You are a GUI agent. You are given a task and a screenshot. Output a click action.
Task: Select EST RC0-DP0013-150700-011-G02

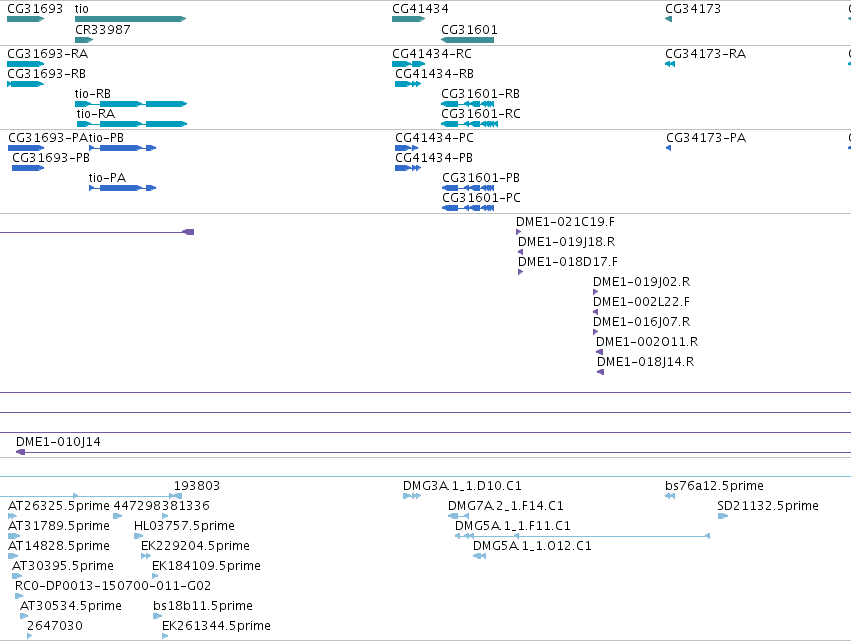pyautogui.click(x=19, y=596)
